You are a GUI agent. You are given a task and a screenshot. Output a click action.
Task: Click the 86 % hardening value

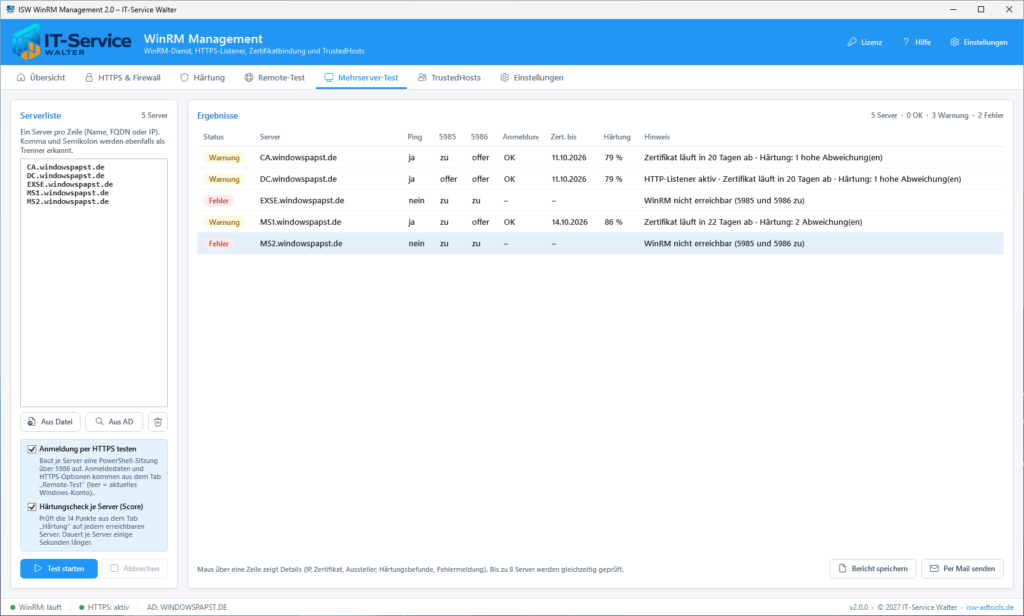pos(613,222)
